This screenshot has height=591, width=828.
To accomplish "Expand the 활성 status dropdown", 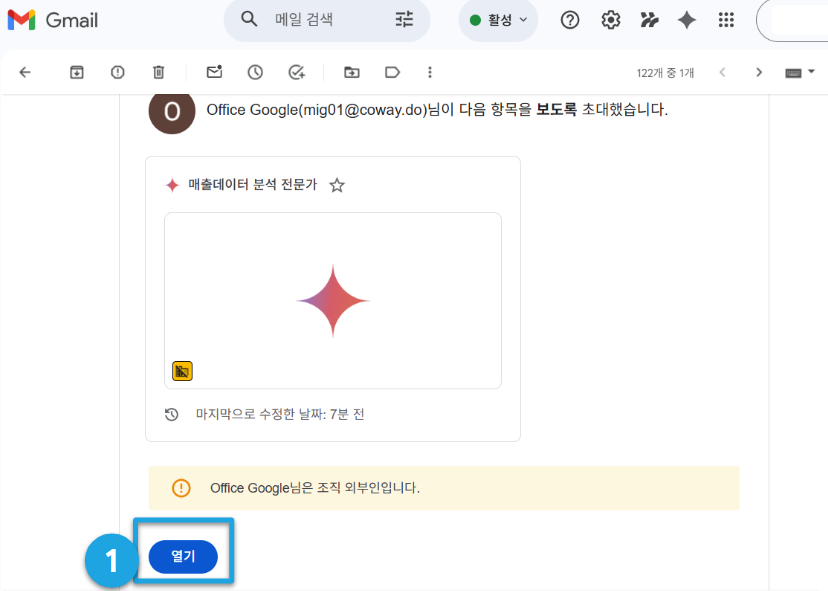I will coord(498,20).
